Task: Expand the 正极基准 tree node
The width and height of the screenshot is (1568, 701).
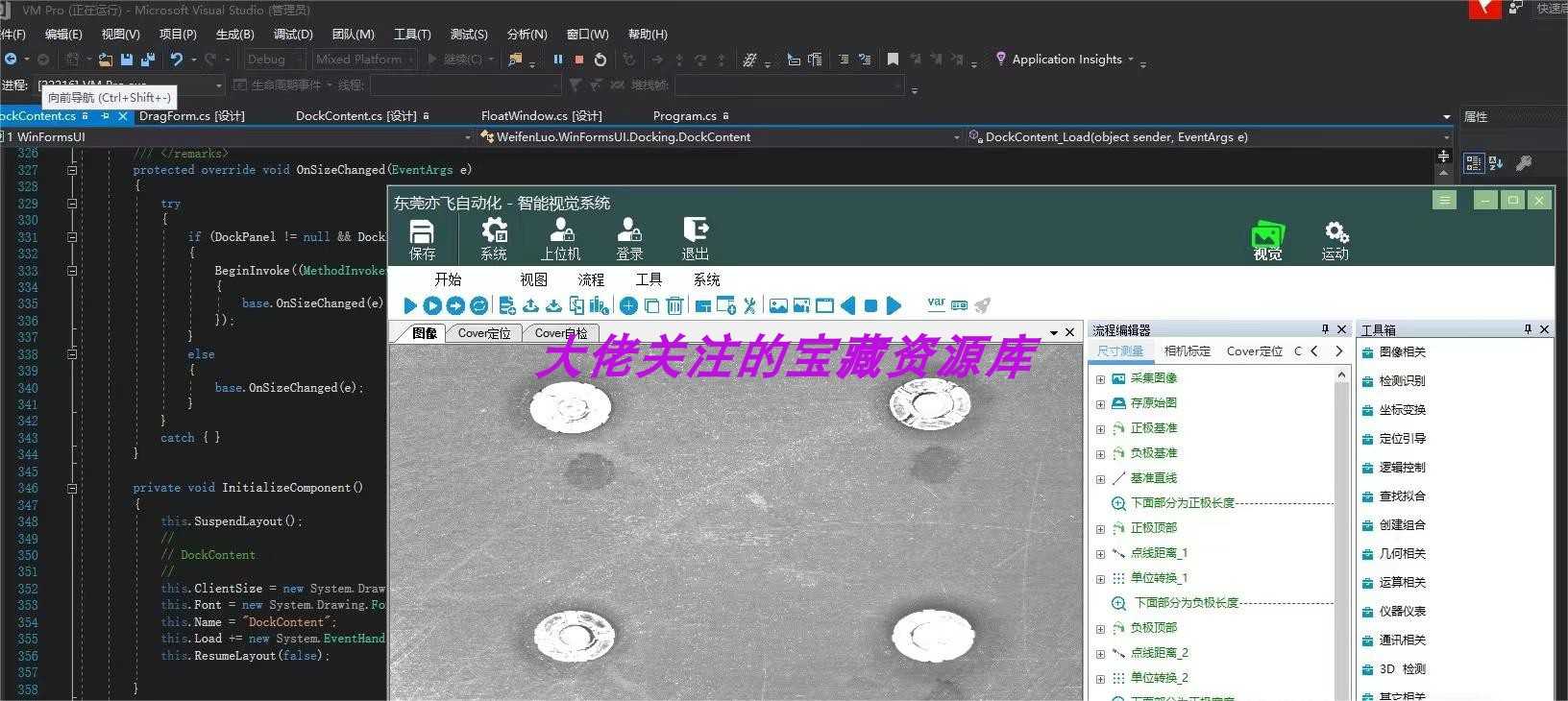Action: (1100, 429)
